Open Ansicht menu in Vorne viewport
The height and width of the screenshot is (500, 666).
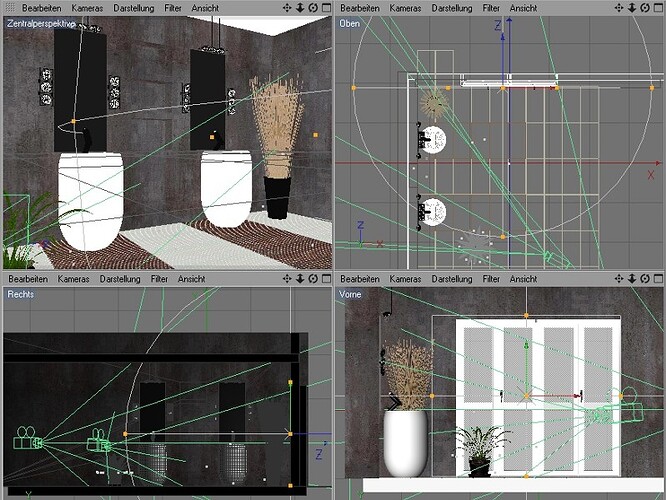click(x=523, y=279)
